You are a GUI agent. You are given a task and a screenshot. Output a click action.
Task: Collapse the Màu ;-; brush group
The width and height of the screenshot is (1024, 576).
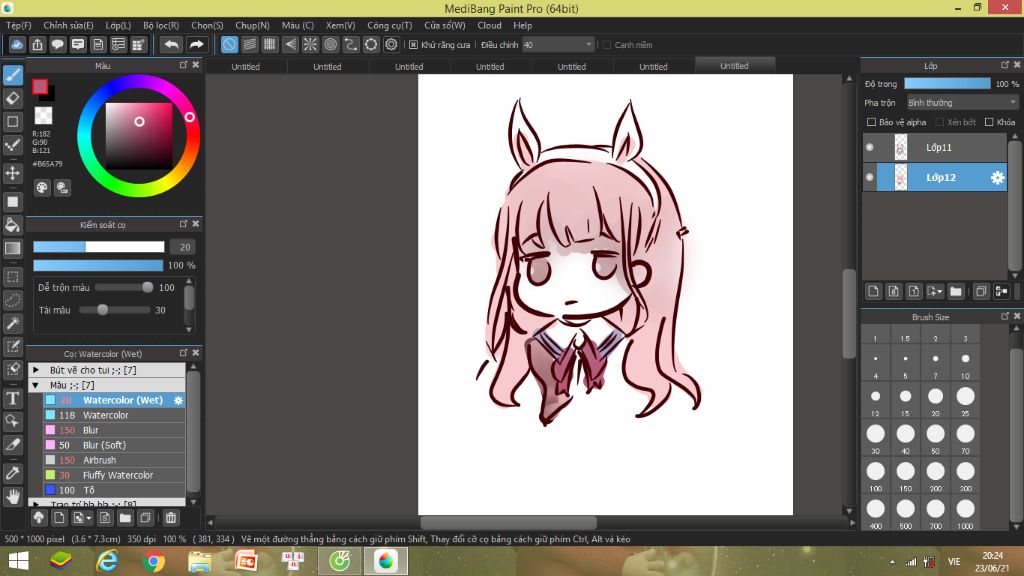[36, 385]
